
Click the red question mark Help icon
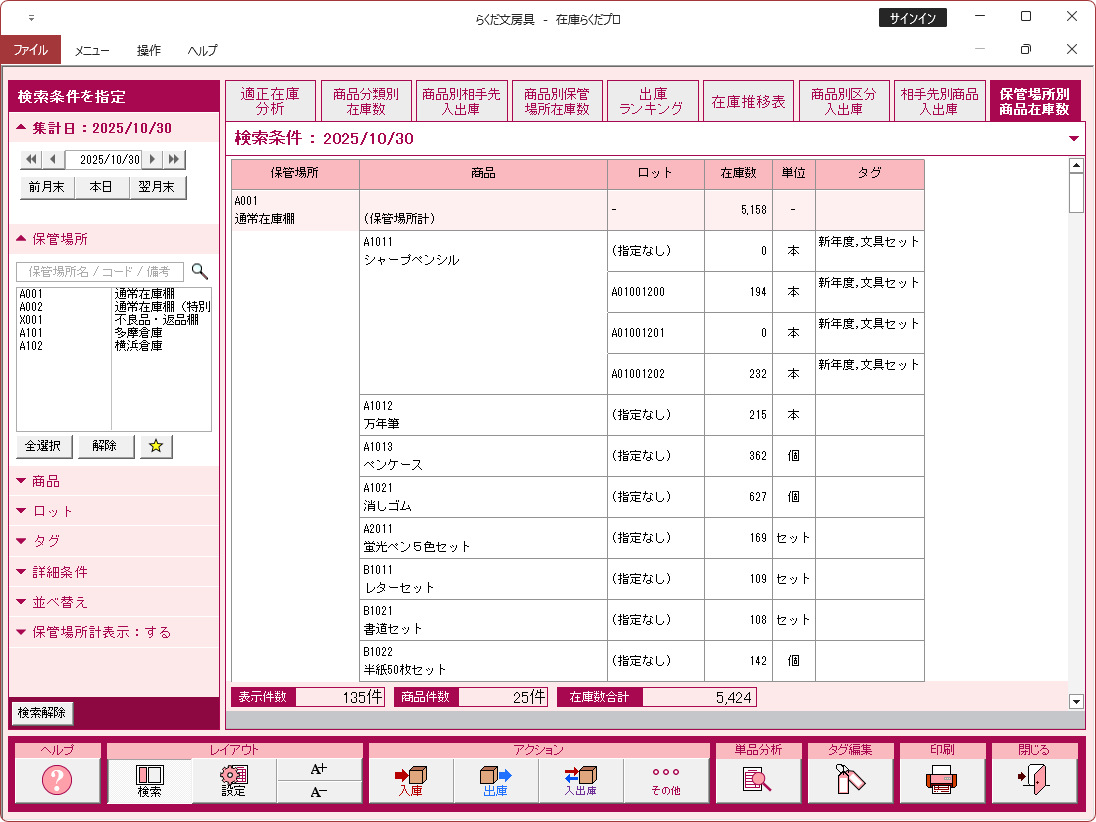(x=57, y=780)
